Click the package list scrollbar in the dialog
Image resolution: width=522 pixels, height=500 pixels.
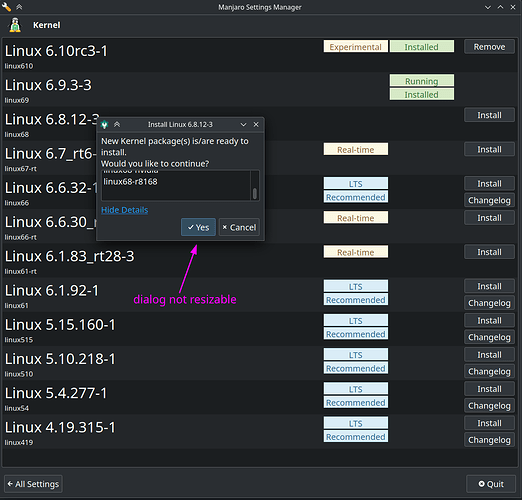tap(255, 185)
